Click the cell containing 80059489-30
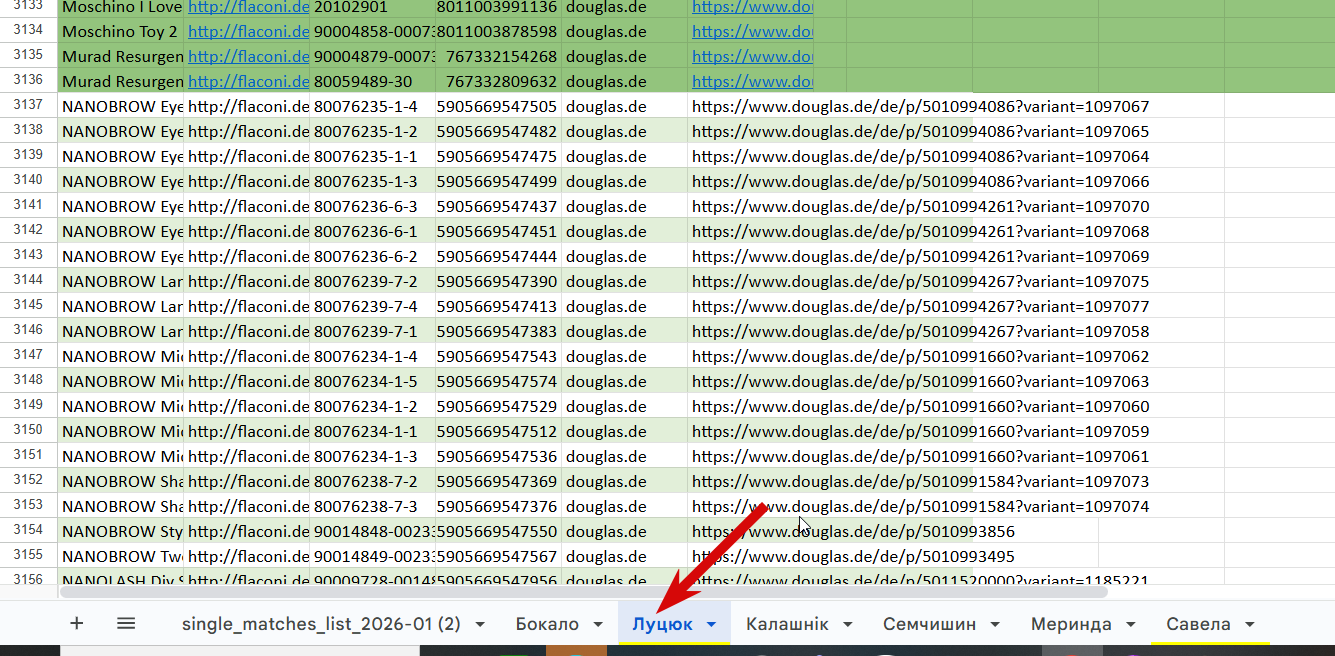 373,81
